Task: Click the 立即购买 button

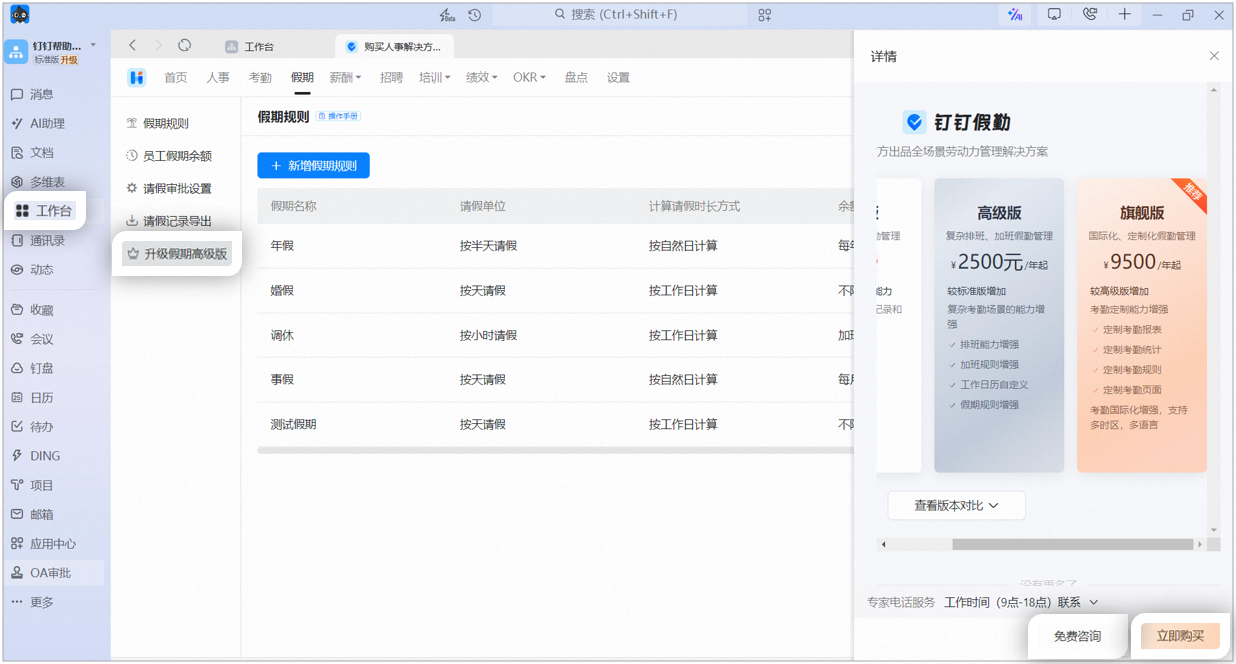Action: tap(1180, 636)
